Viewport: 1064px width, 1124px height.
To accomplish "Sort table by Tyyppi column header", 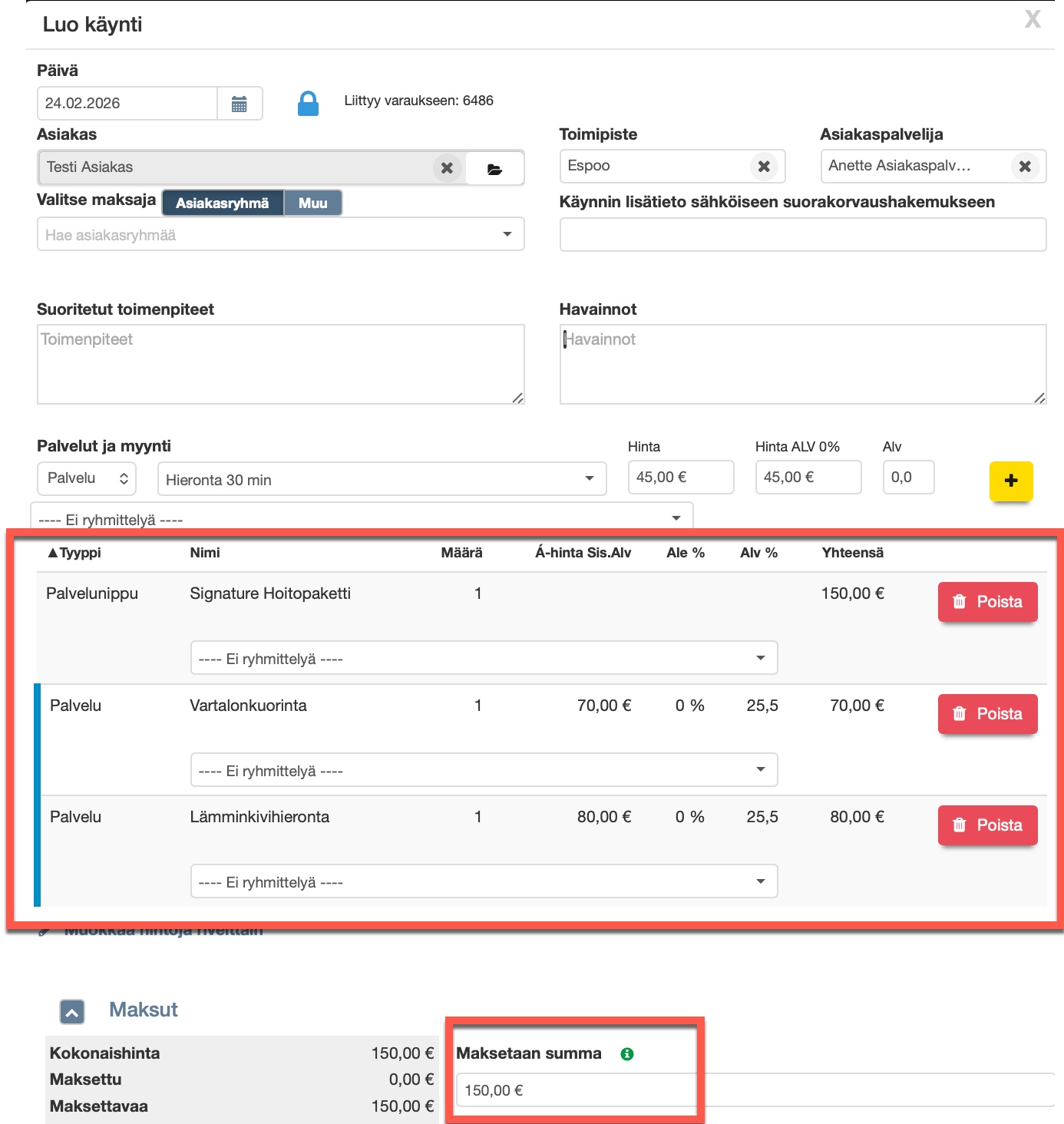I will coord(74,553).
